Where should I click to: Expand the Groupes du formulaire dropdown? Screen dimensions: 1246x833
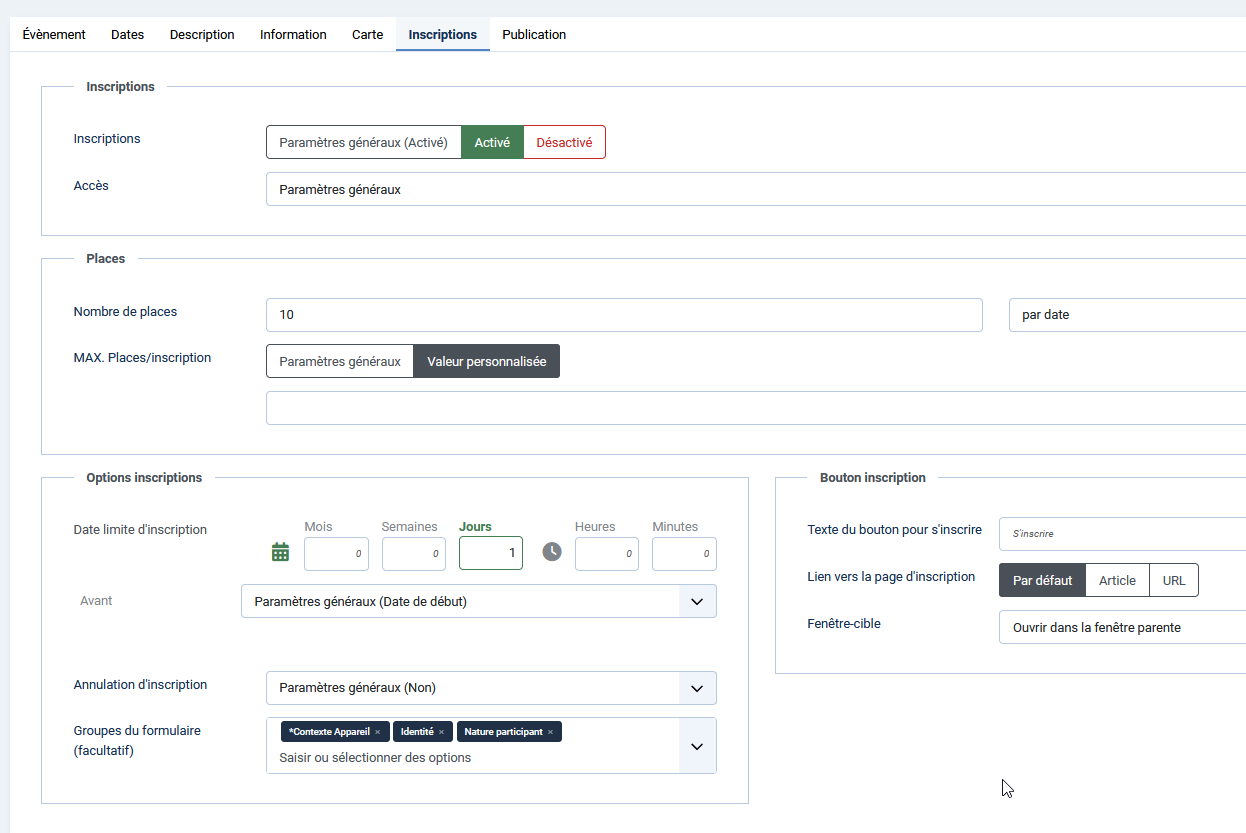coord(697,746)
